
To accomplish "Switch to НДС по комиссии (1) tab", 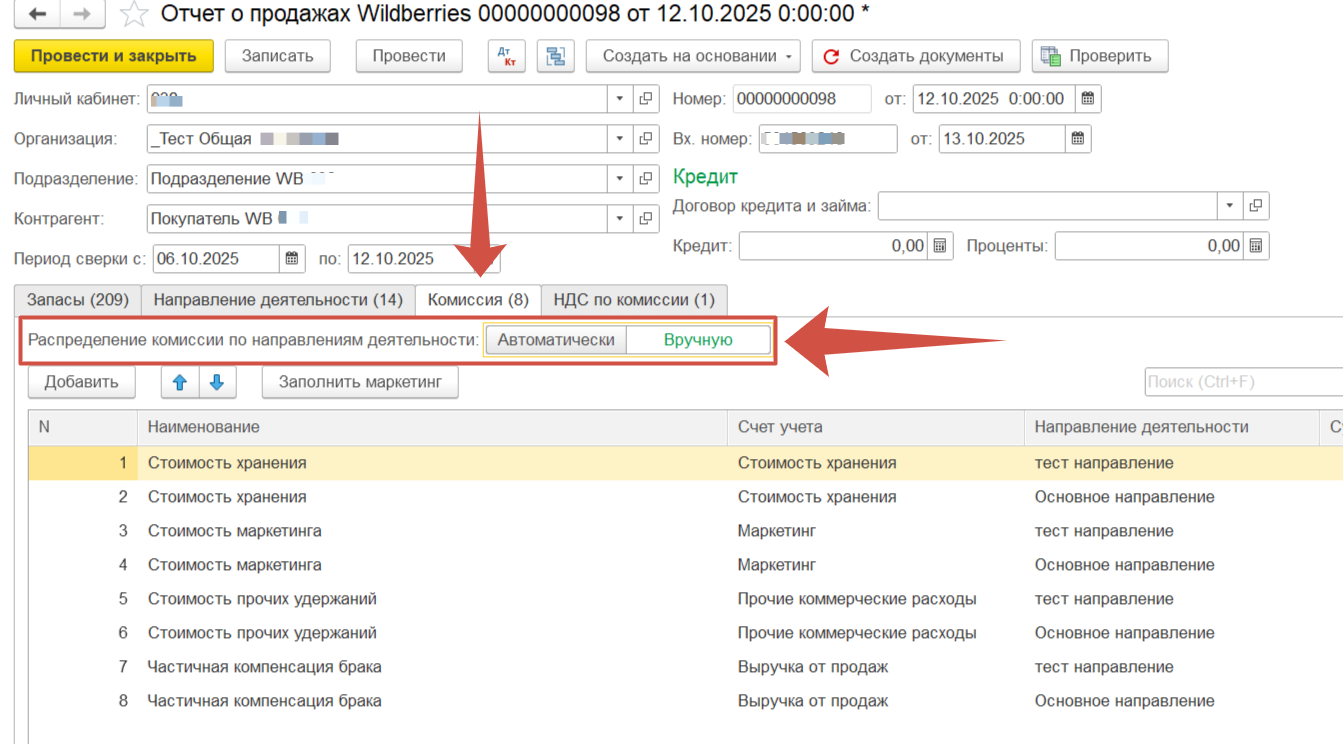I will (634, 300).
